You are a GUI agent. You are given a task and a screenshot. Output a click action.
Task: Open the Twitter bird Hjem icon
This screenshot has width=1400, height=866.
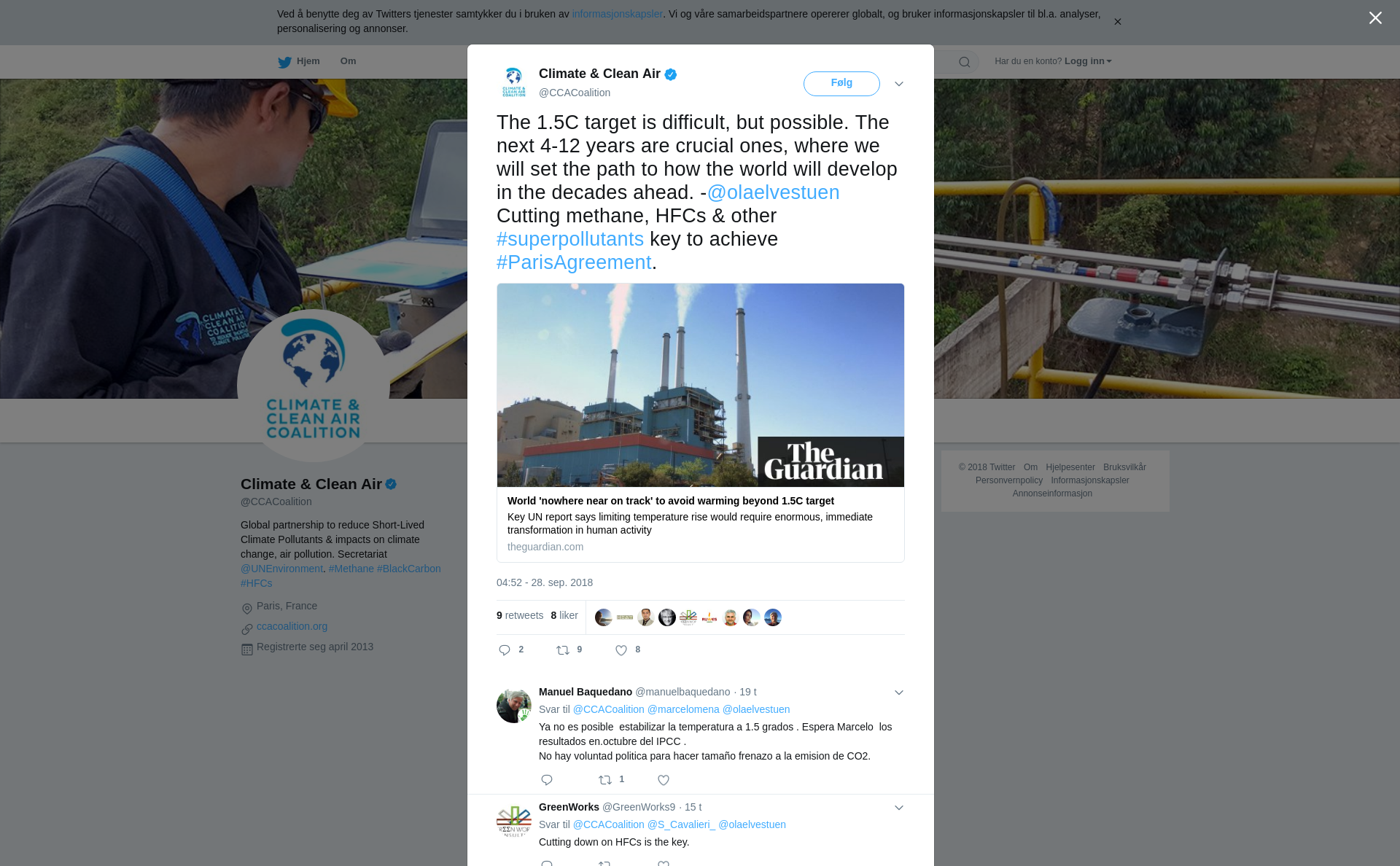[x=284, y=62]
